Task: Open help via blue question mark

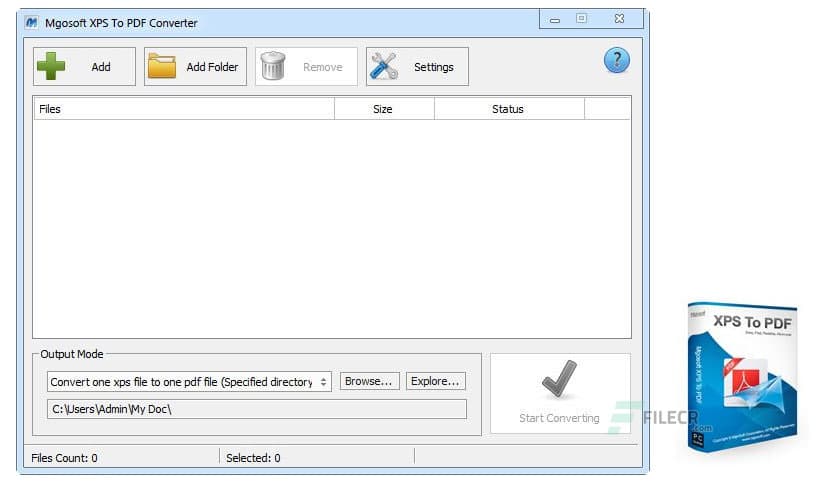Action: pyautogui.click(x=616, y=60)
